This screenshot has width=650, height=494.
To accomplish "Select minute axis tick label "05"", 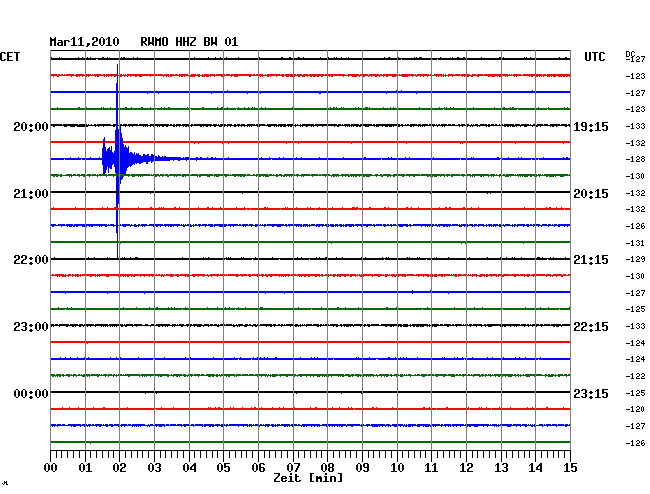I will point(223,468).
